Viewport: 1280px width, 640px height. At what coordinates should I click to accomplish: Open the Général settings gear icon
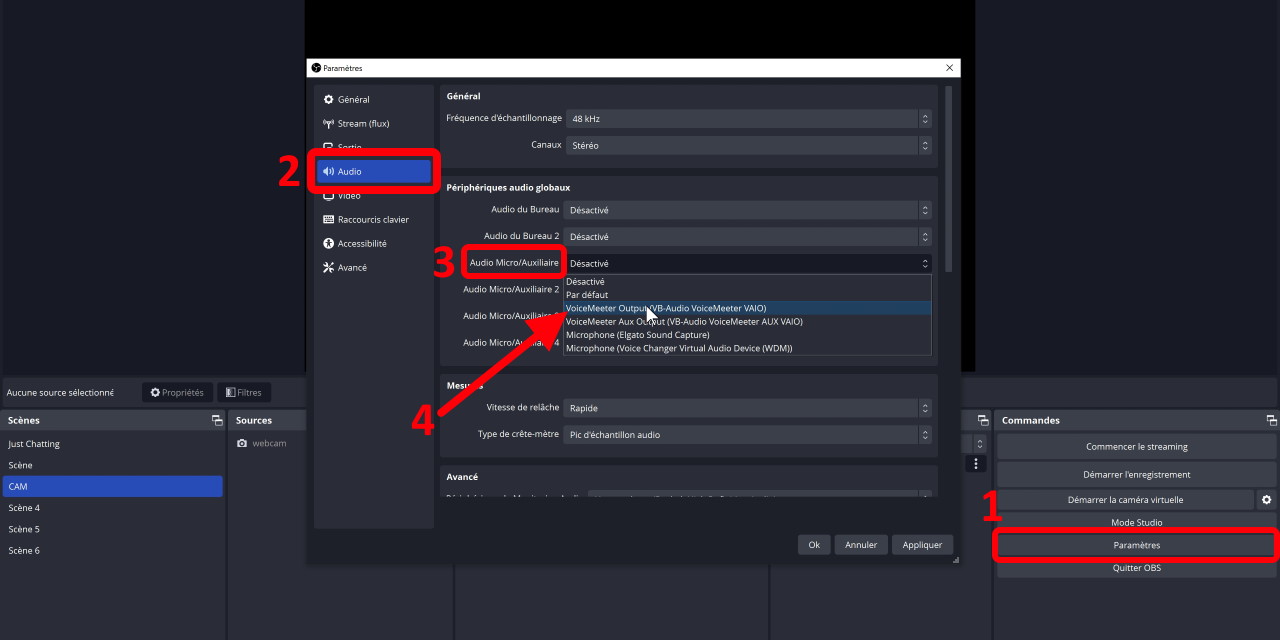(x=328, y=100)
